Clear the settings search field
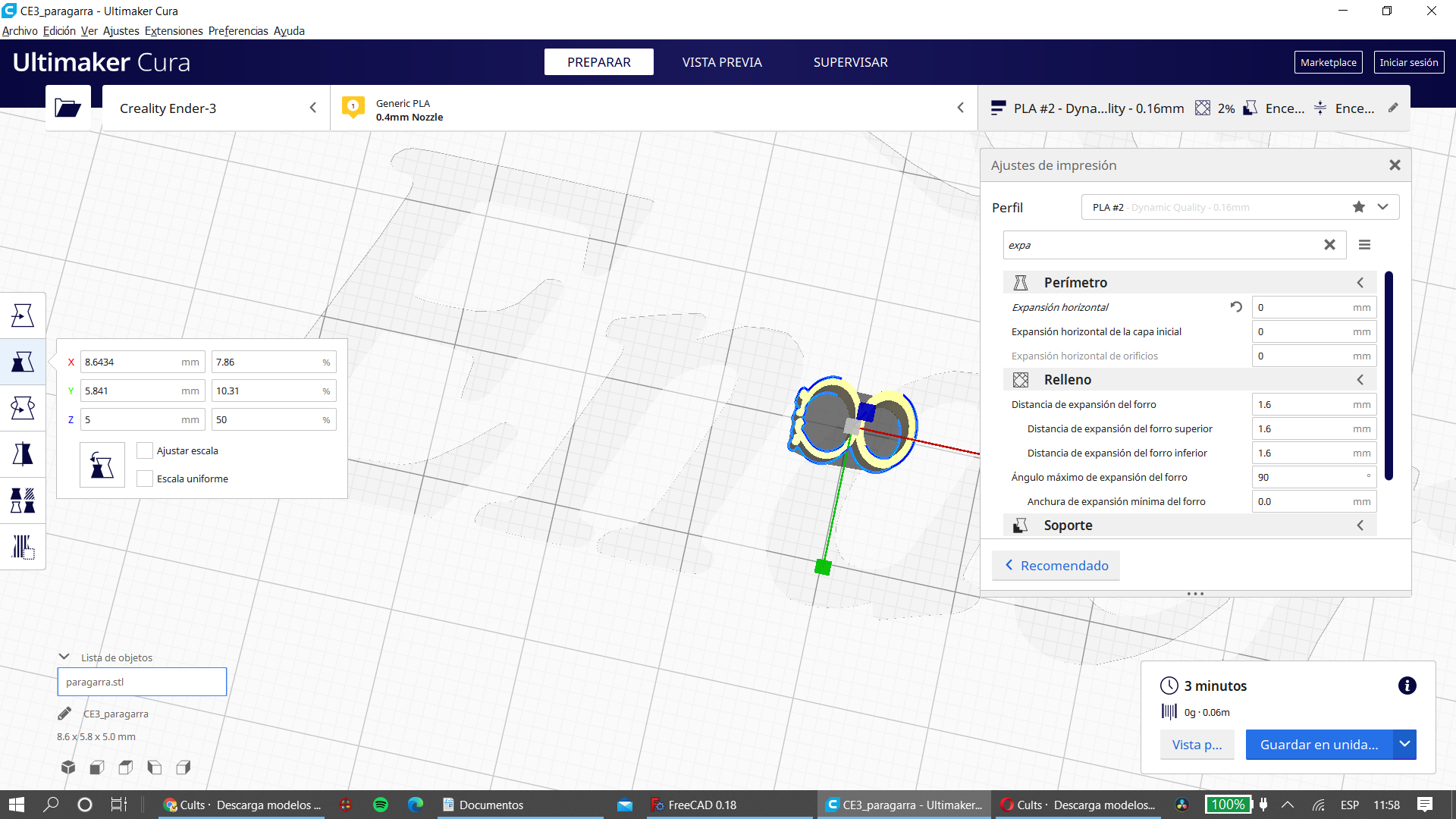 pos(1329,245)
